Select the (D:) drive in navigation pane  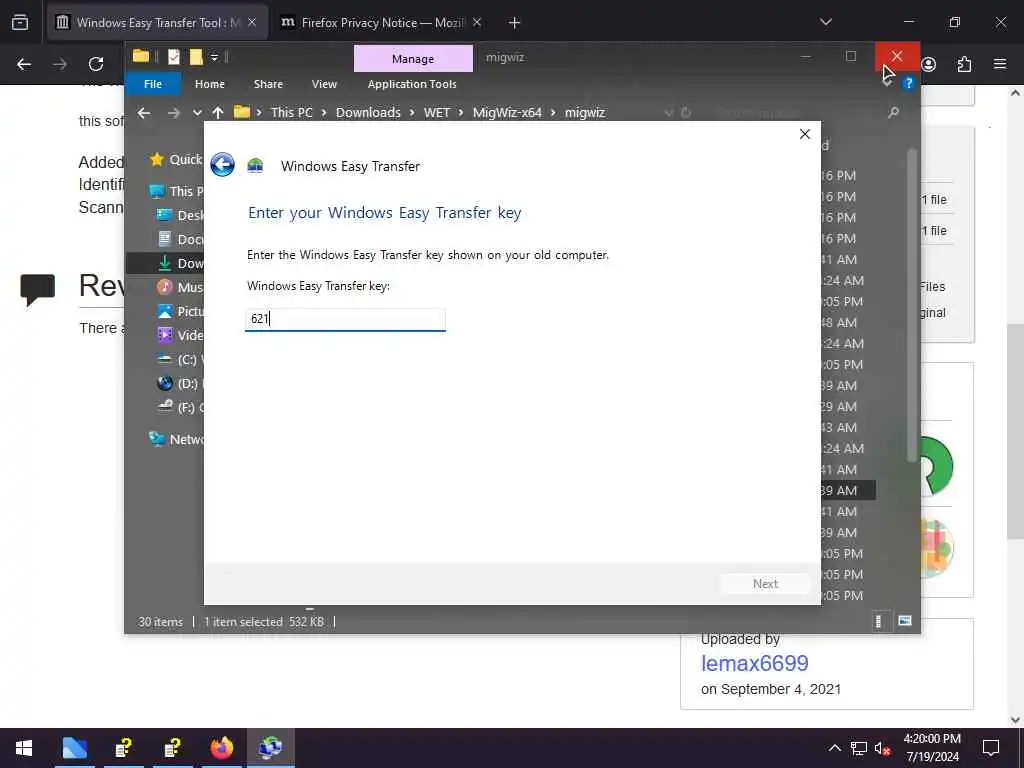(180, 383)
